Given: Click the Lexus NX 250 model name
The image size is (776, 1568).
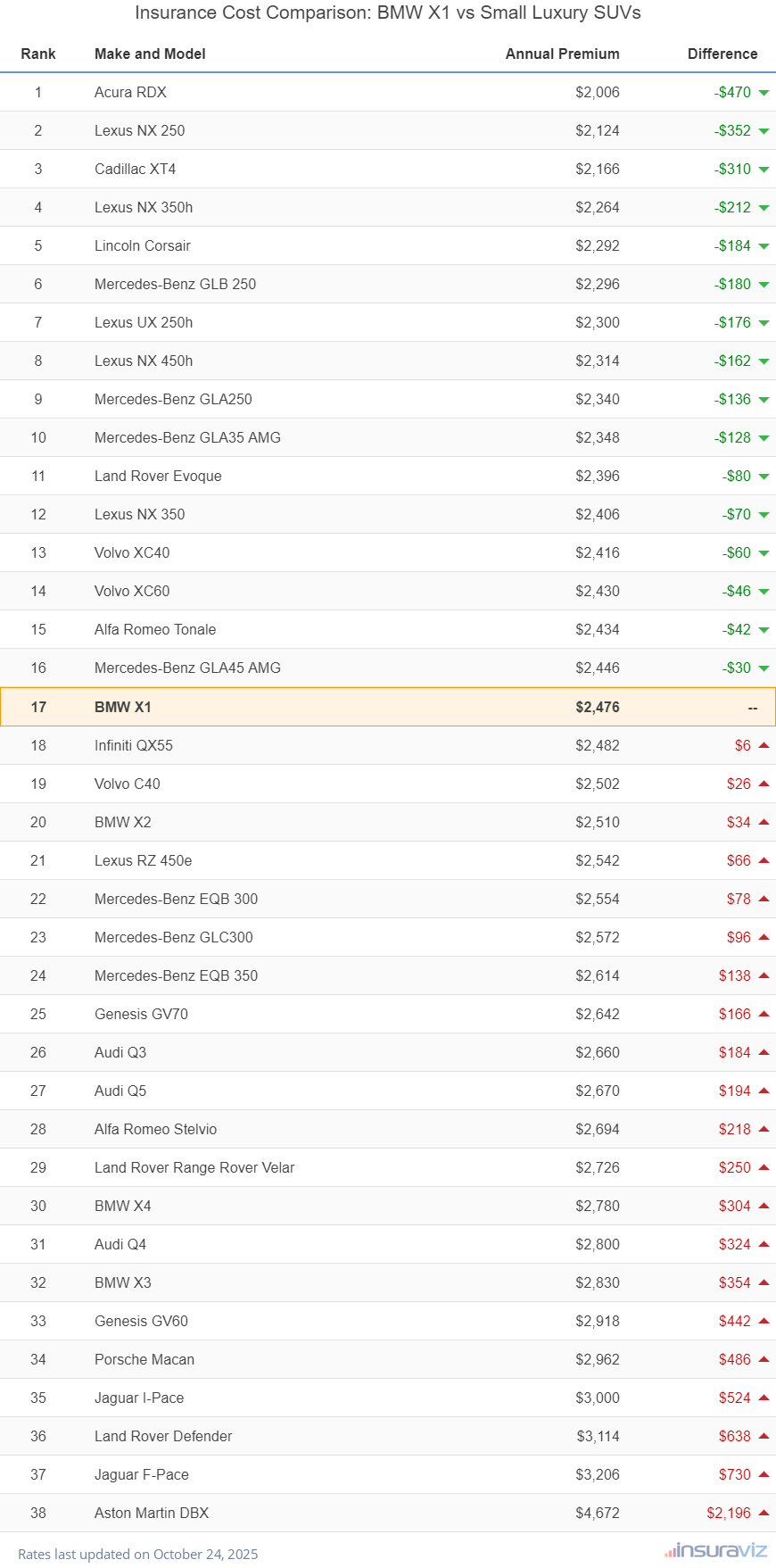Looking at the screenshot, I should click(140, 130).
